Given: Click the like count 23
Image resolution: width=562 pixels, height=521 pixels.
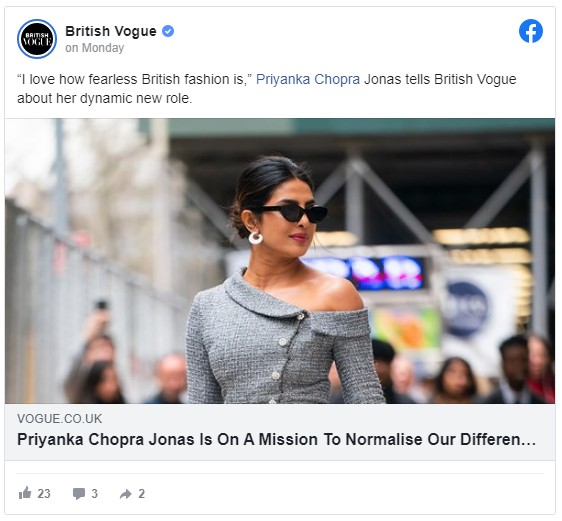Looking at the screenshot, I should coord(44,493).
